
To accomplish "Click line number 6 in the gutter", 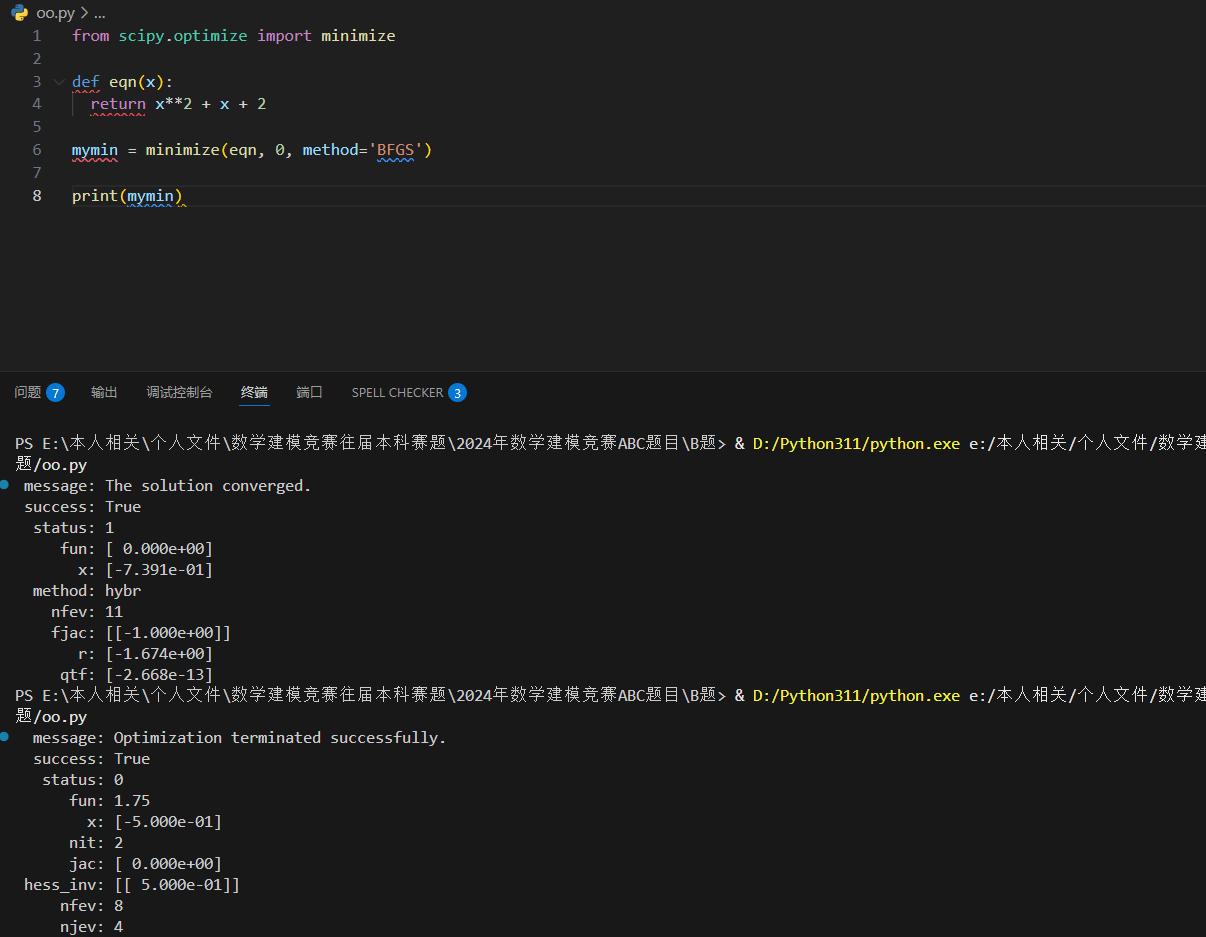I will 37,150.
